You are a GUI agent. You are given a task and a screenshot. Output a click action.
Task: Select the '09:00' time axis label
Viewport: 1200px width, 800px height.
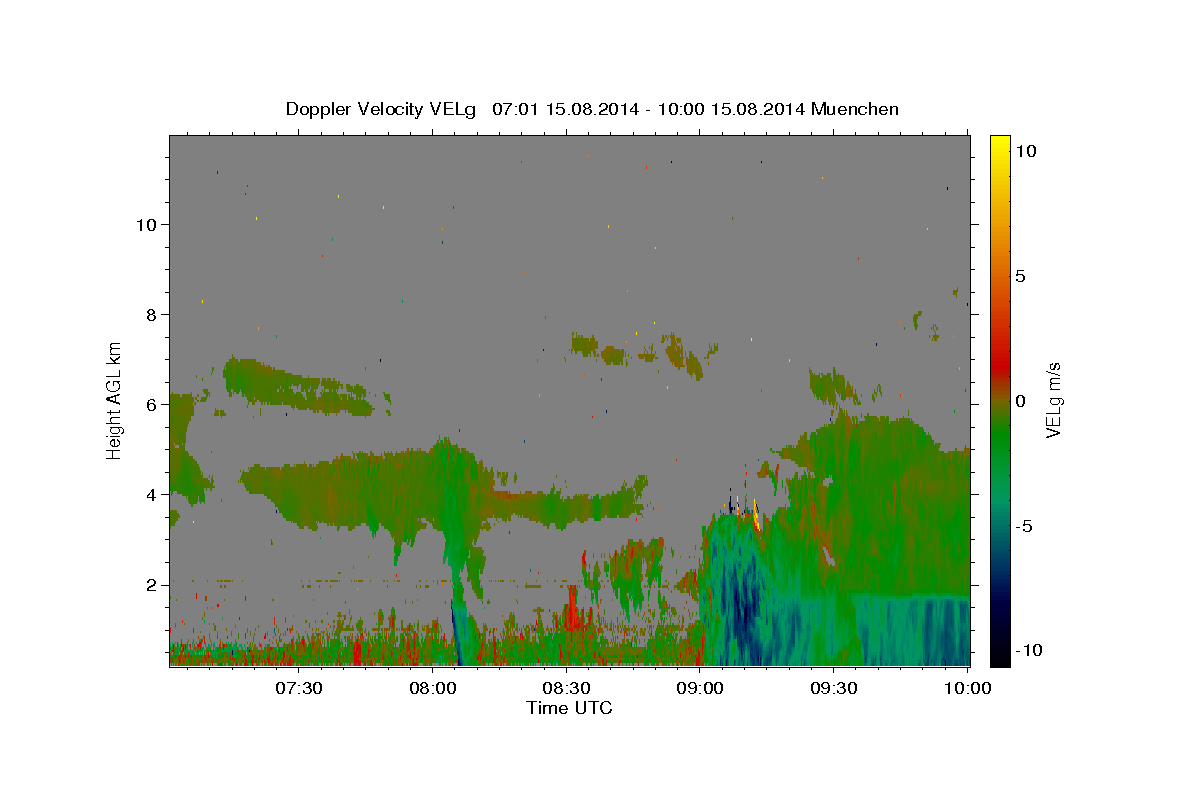tap(700, 688)
